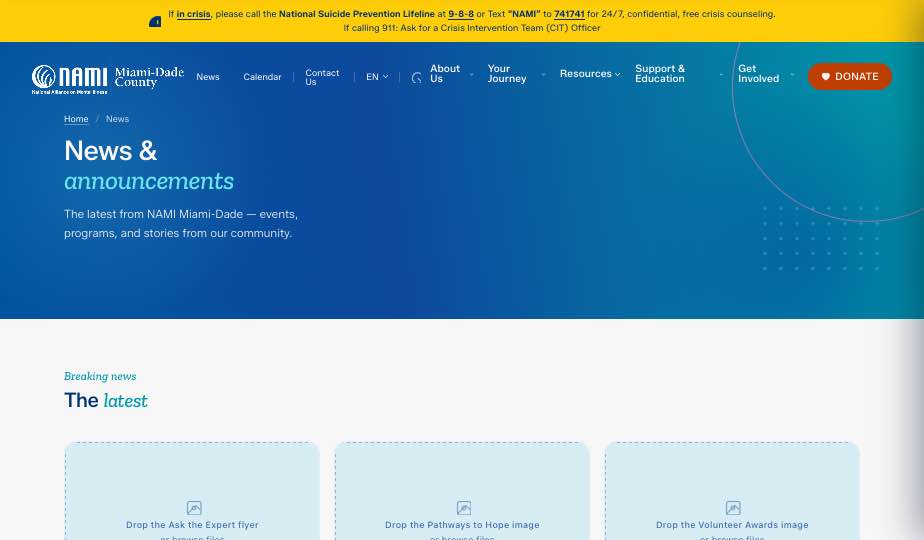
Task: Click the image icon in Pathways to Hope card
Action: (464, 508)
